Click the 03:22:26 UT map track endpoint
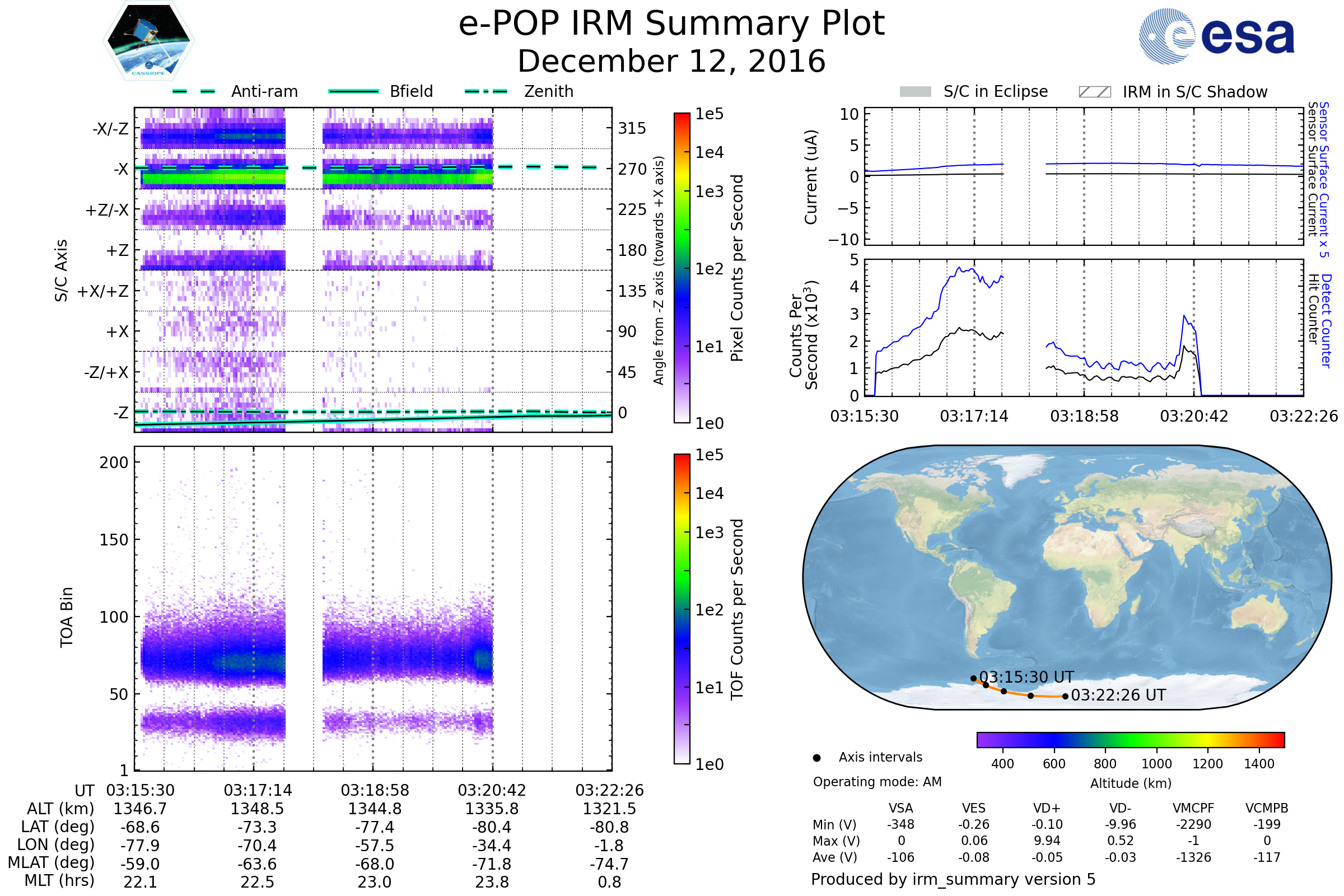 1065,696
